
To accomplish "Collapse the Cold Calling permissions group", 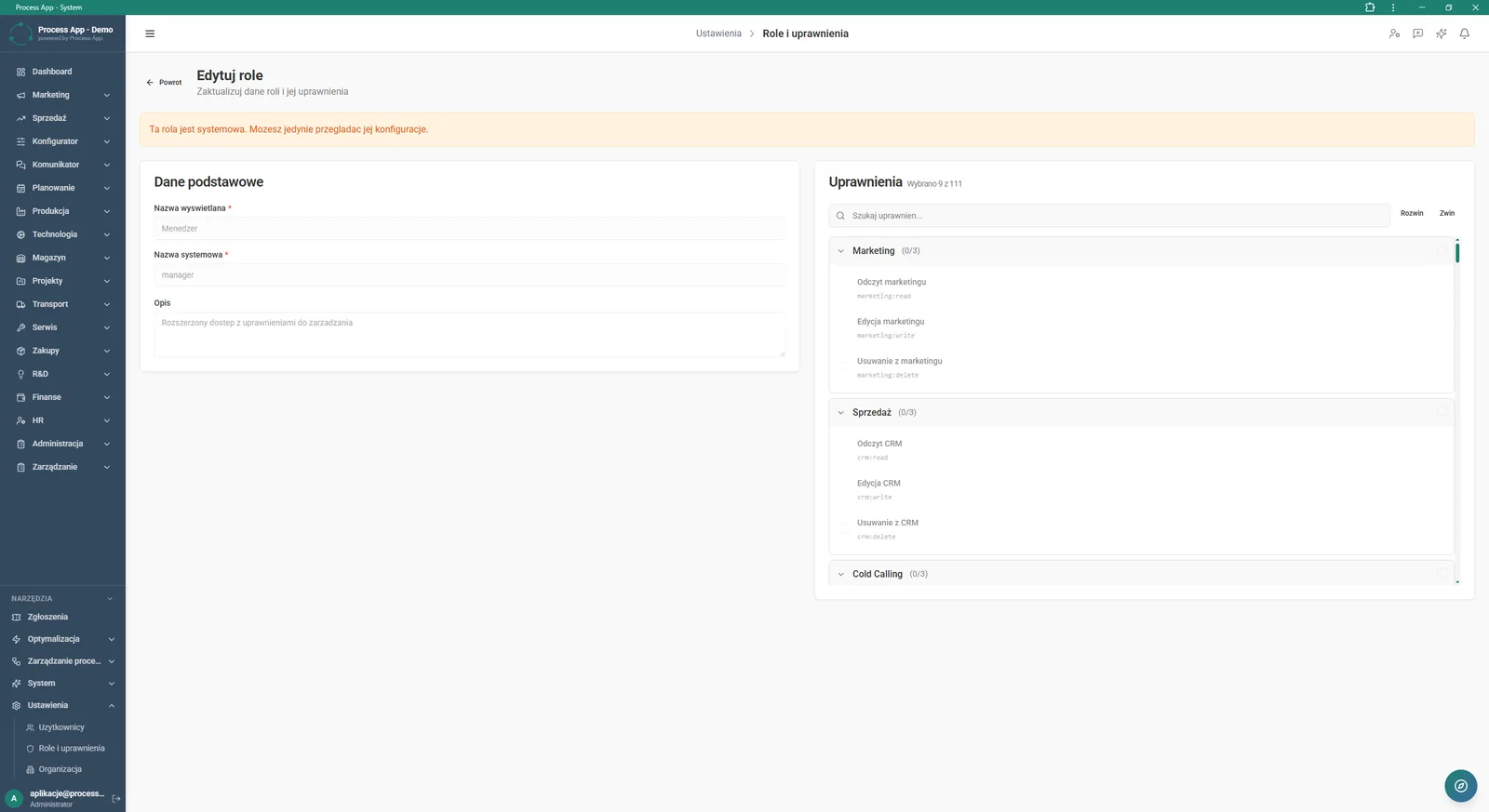I will click(x=840, y=575).
